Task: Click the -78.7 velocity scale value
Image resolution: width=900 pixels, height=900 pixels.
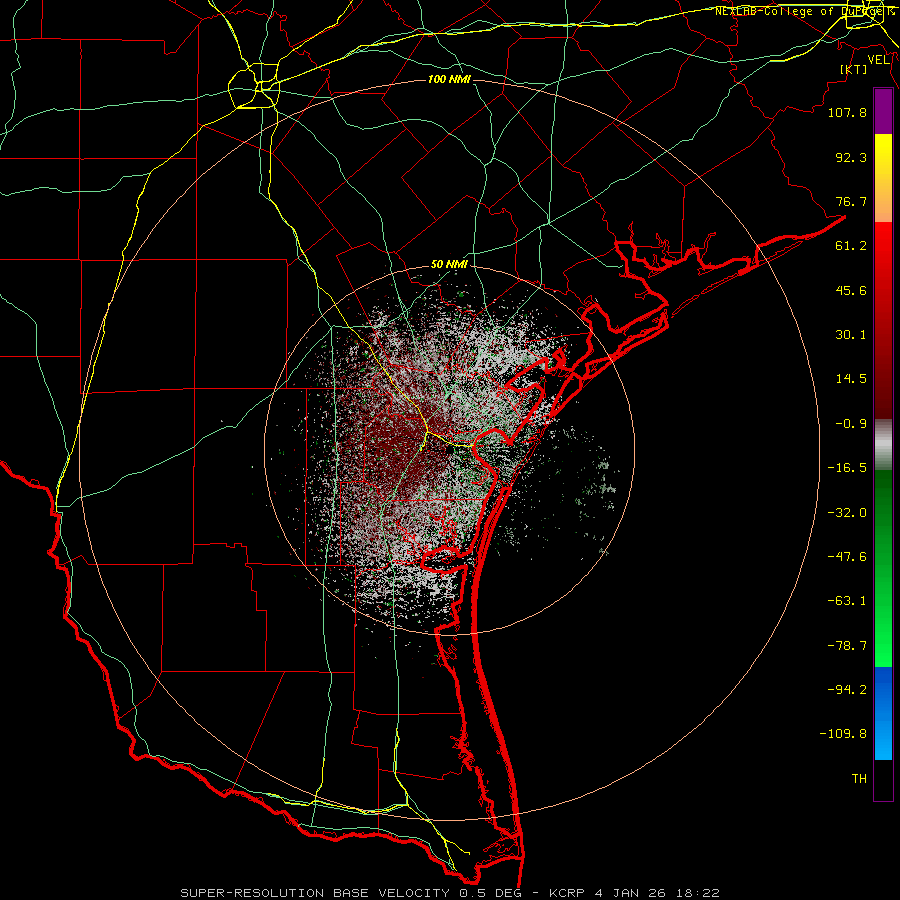Action: [x=847, y=646]
